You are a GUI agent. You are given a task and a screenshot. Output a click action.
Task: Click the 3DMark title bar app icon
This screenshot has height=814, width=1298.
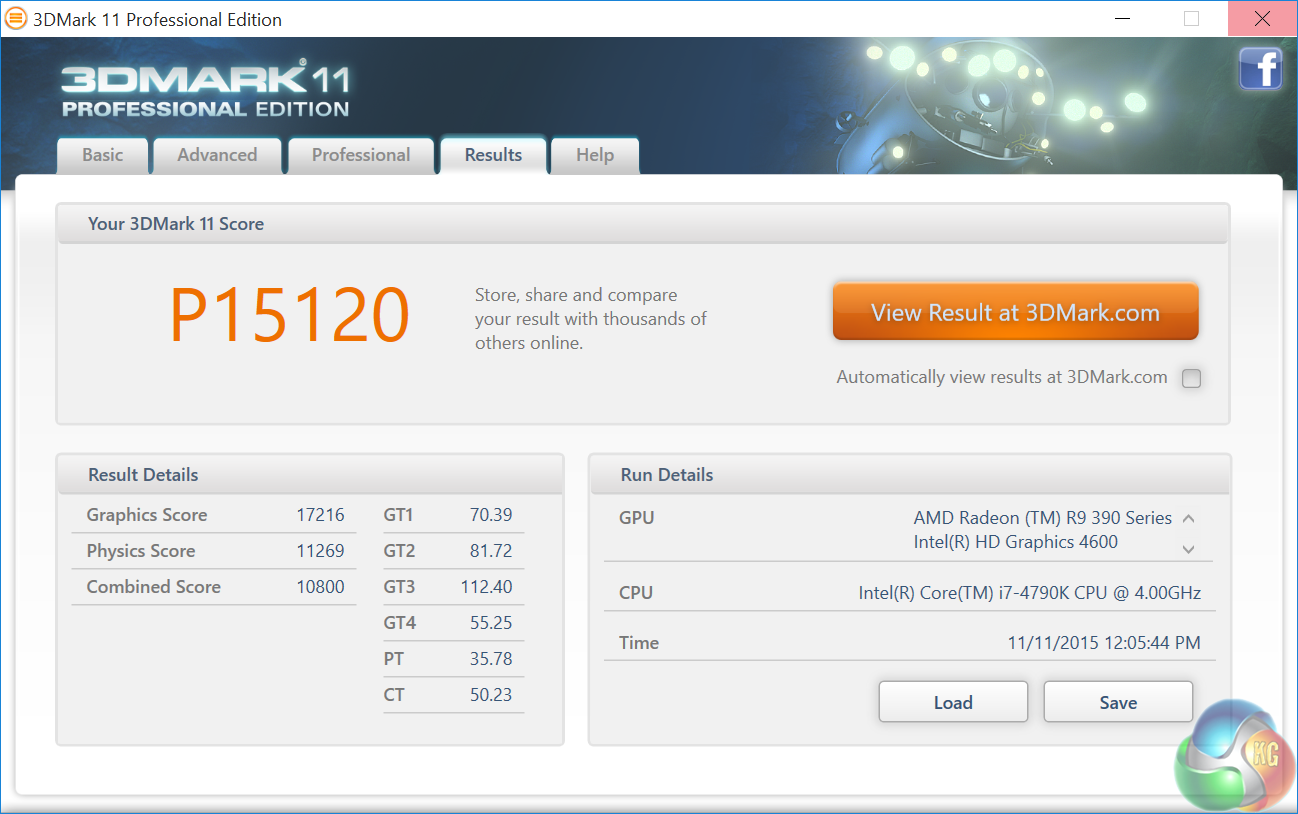click(x=16, y=19)
